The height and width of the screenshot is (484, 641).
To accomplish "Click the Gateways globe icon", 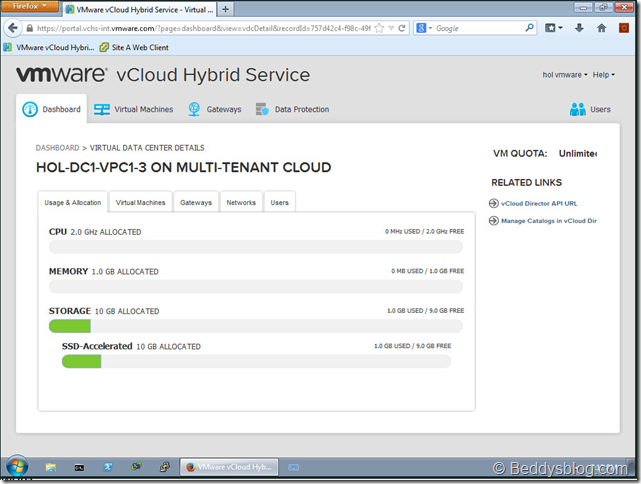I will point(194,109).
